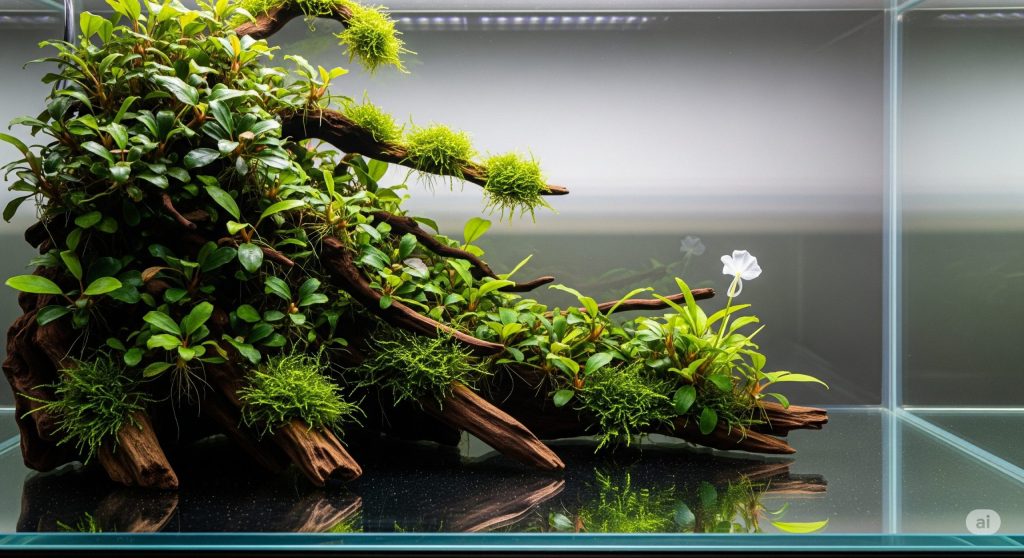This screenshot has width=1024, height=558.
Task: Select the pale green leaf at far left
Action: point(34,285)
